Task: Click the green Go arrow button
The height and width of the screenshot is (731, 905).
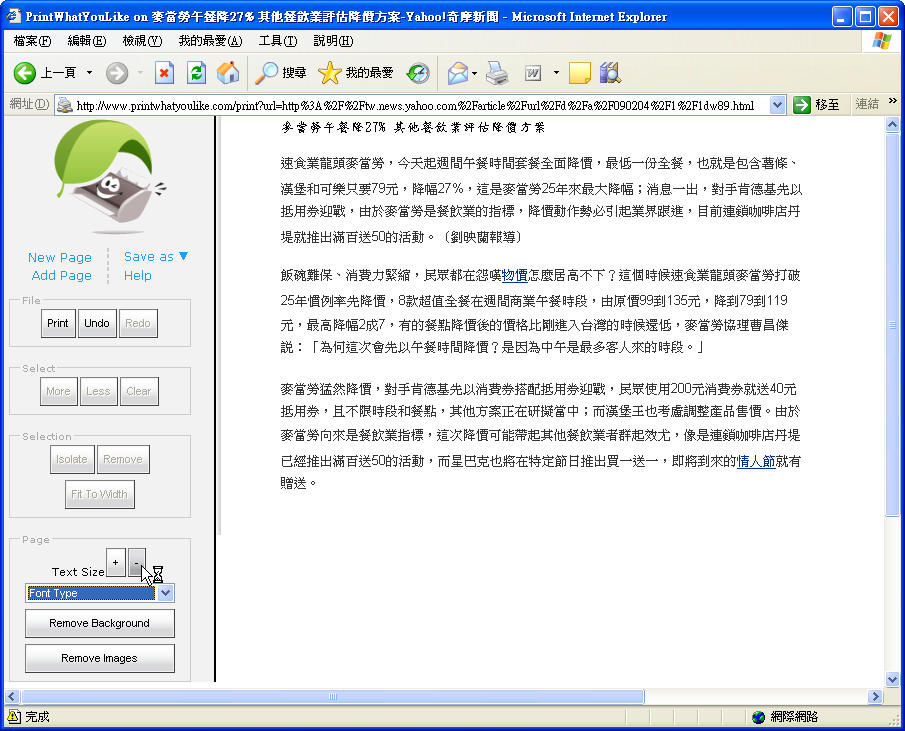Action: [802, 105]
